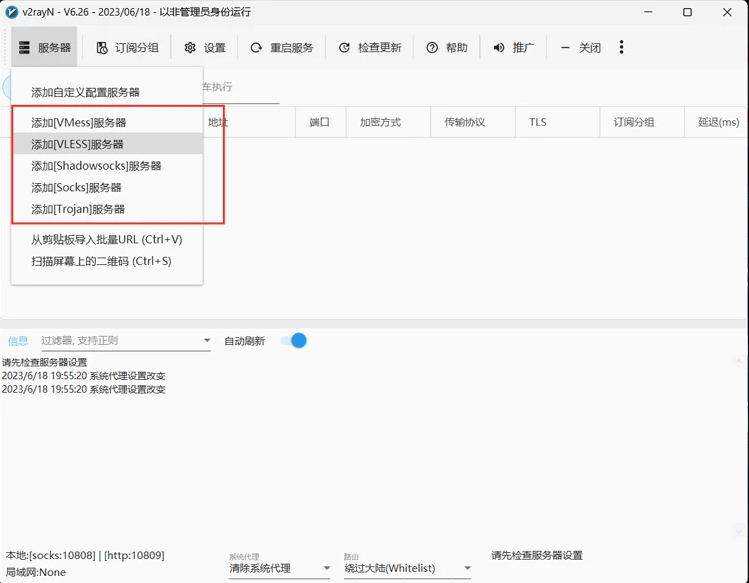Click the 服务器 server stack icon
Screen dimensions: 749x583
point(24,48)
